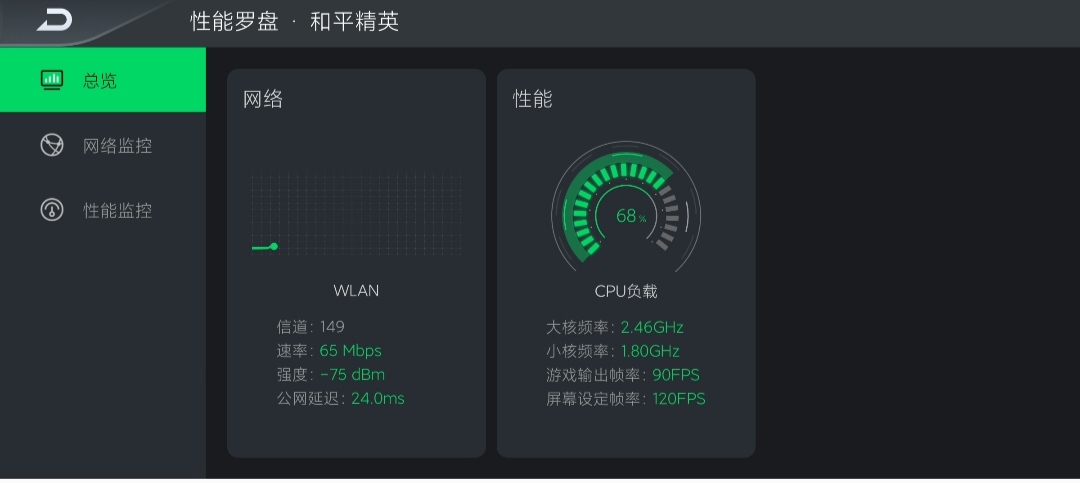Screen dimensions: 1080x483
Task: Click the 120FPS screen refresh setting
Action: pyautogui.click(x=678, y=398)
